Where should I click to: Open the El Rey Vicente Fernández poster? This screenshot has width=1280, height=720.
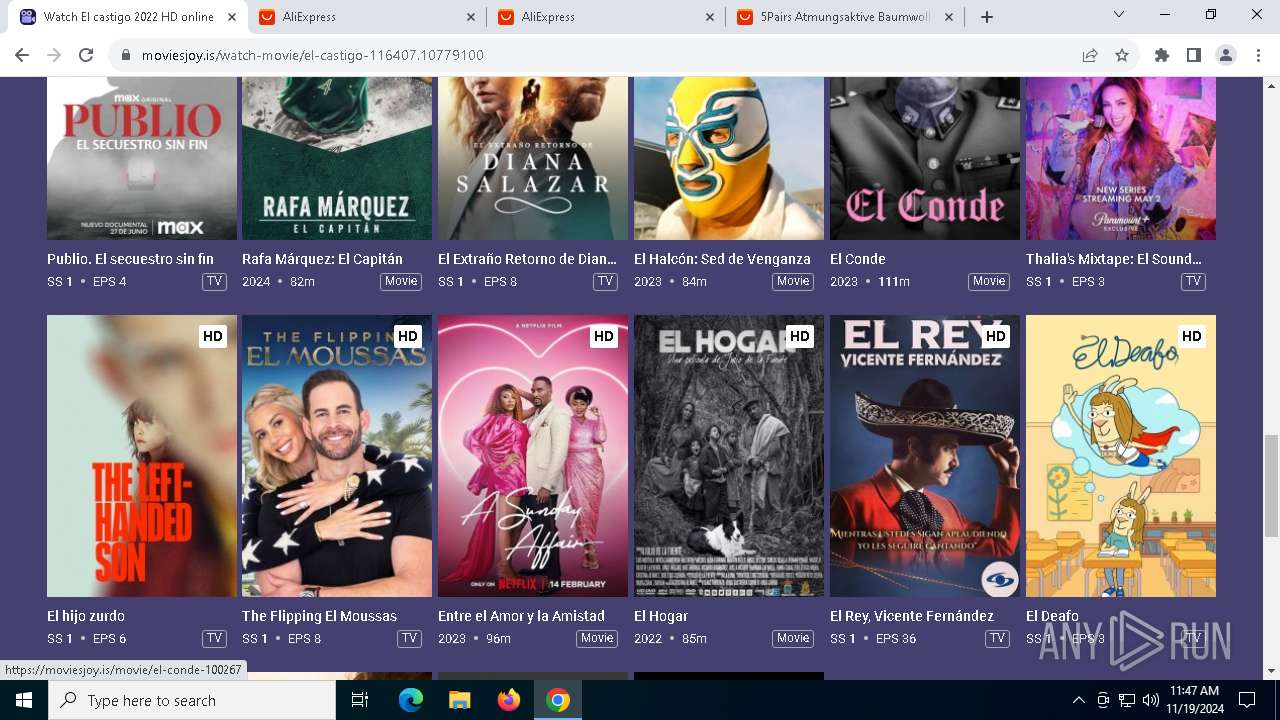pyautogui.click(x=925, y=456)
